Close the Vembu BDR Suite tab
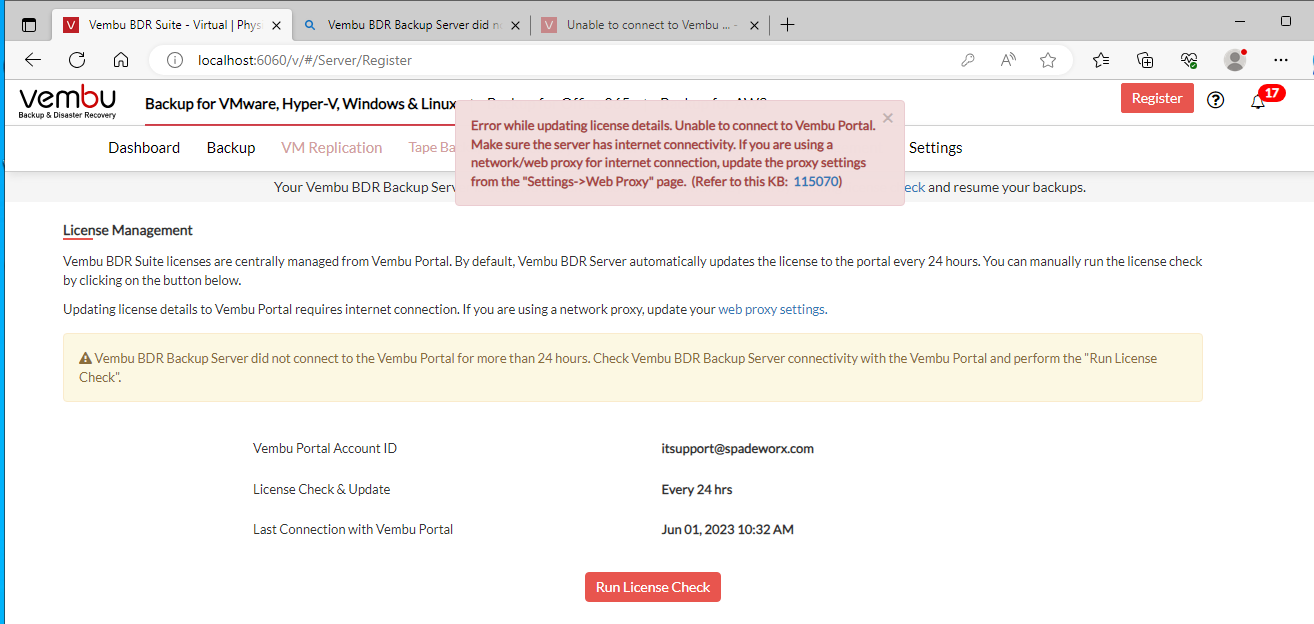This screenshot has height=624, width=1314. pos(276,25)
